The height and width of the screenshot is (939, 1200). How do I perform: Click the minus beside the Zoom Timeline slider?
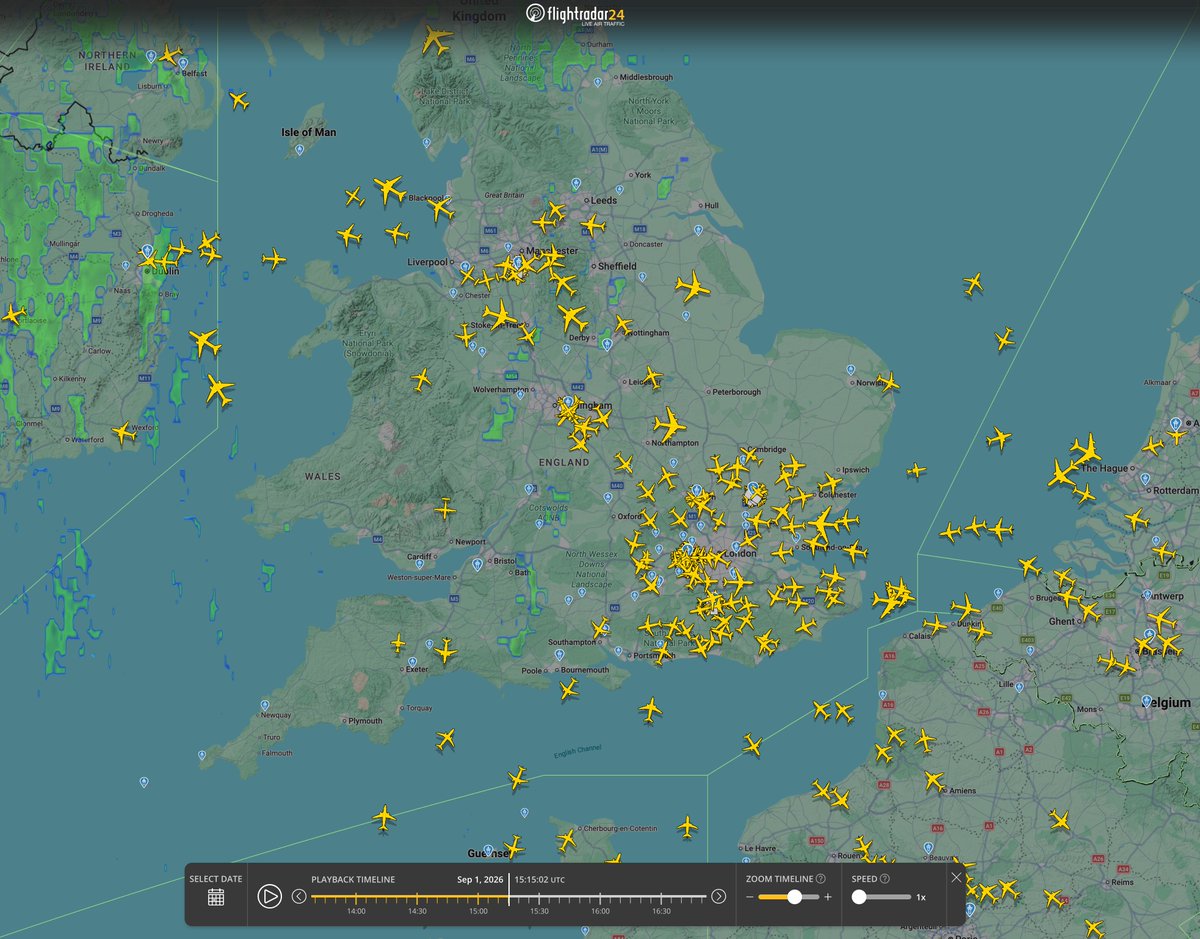click(x=750, y=897)
